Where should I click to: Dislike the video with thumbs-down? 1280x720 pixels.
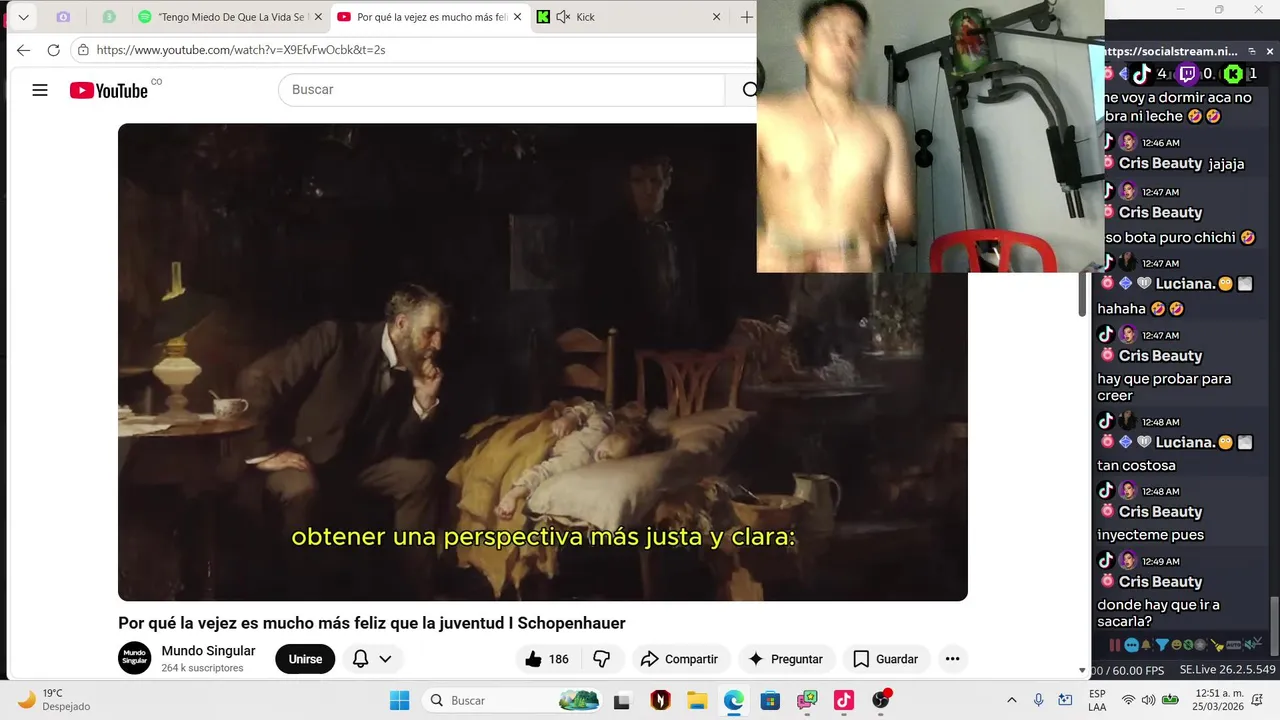[602, 659]
